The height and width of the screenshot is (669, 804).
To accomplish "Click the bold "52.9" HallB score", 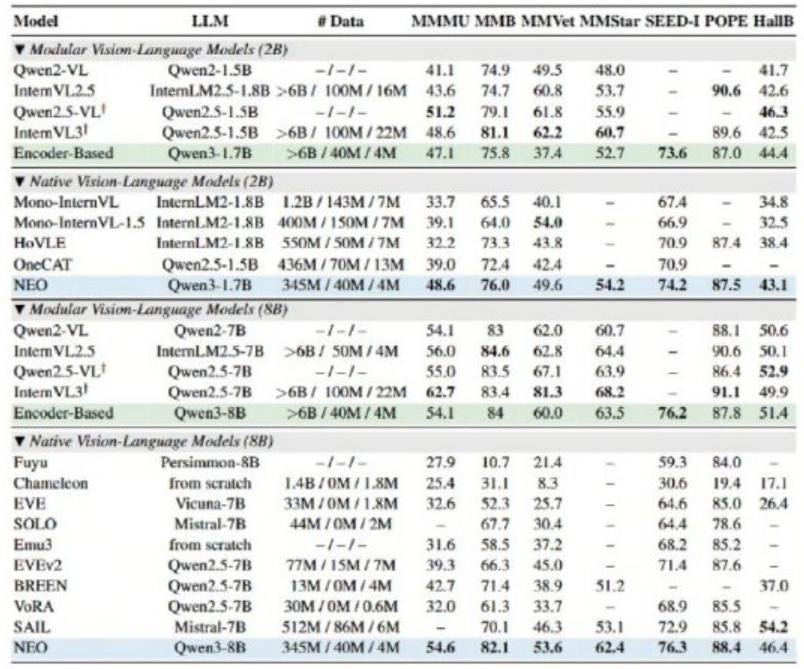I will [x=773, y=371].
